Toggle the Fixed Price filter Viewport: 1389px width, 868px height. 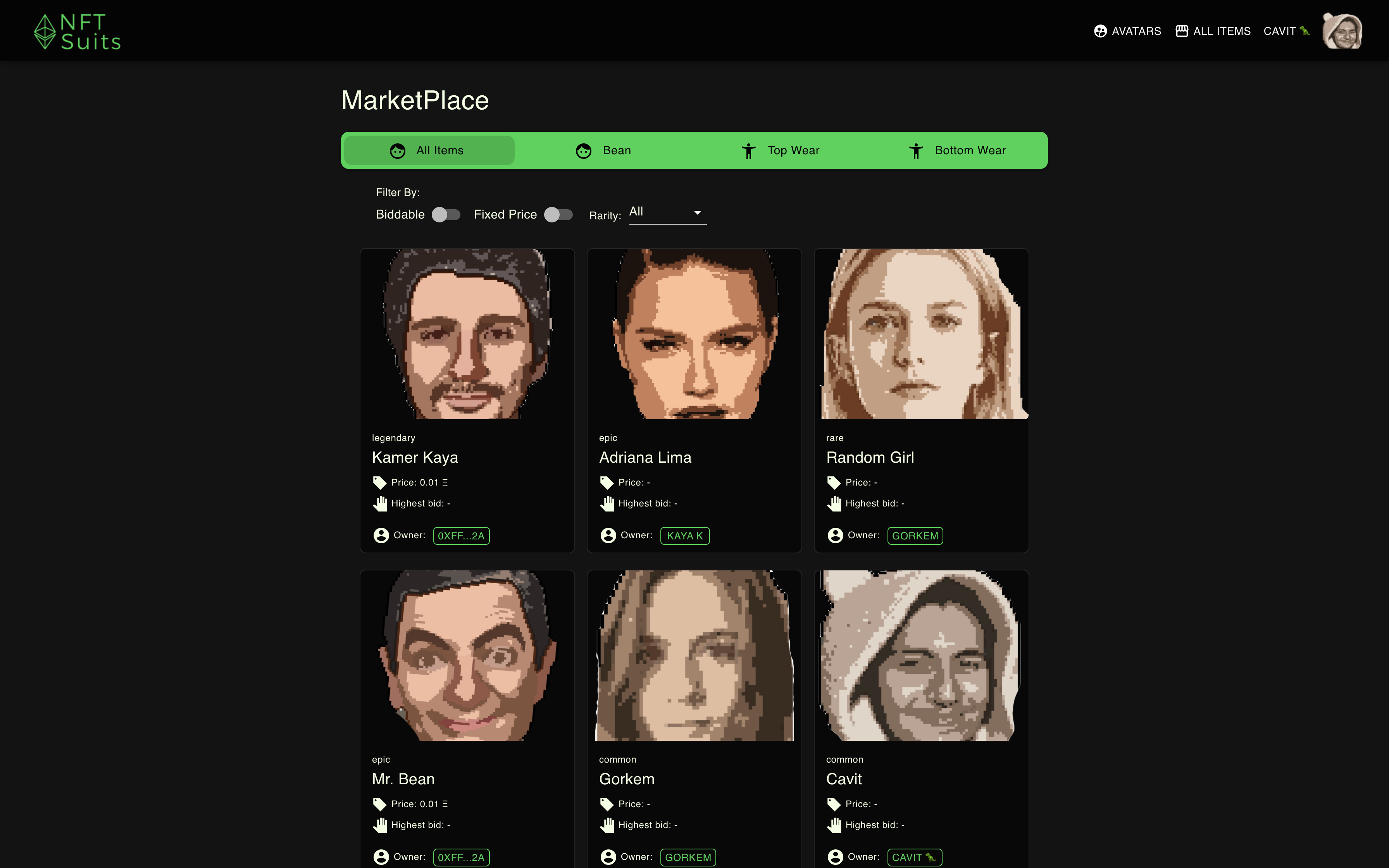tap(558, 215)
